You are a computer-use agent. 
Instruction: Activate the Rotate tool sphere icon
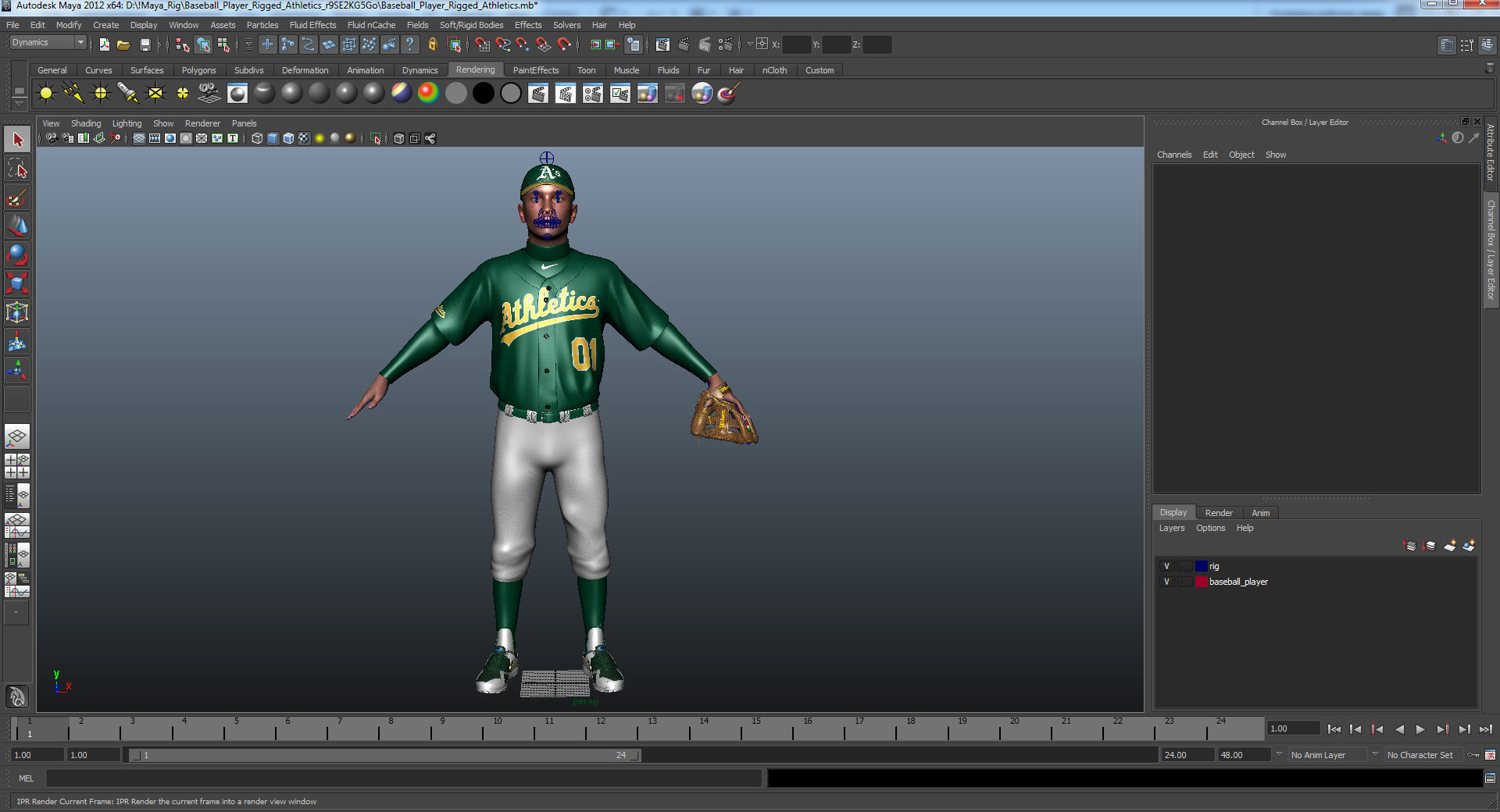point(17,255)
